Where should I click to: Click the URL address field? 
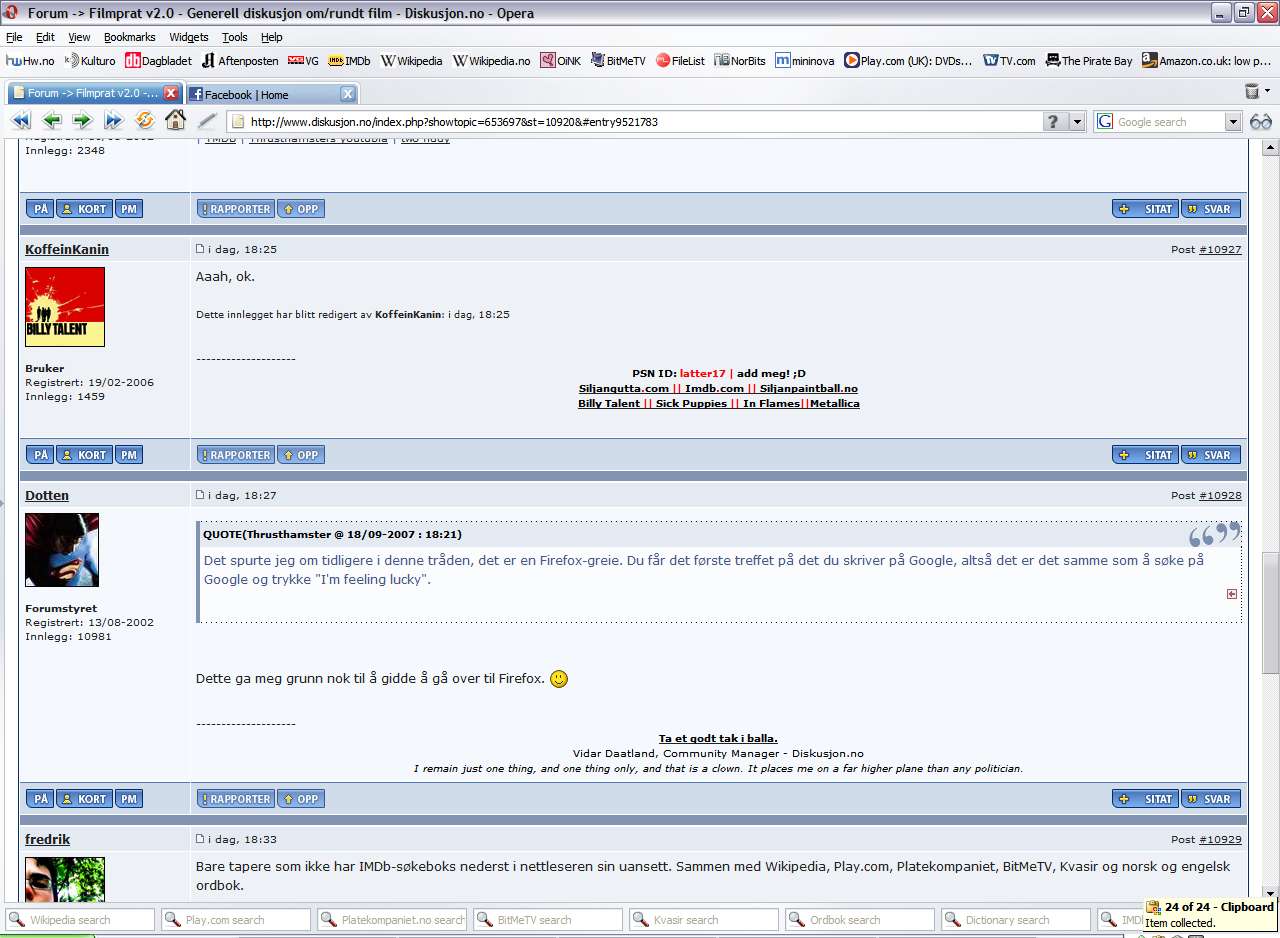click(640, 121)
